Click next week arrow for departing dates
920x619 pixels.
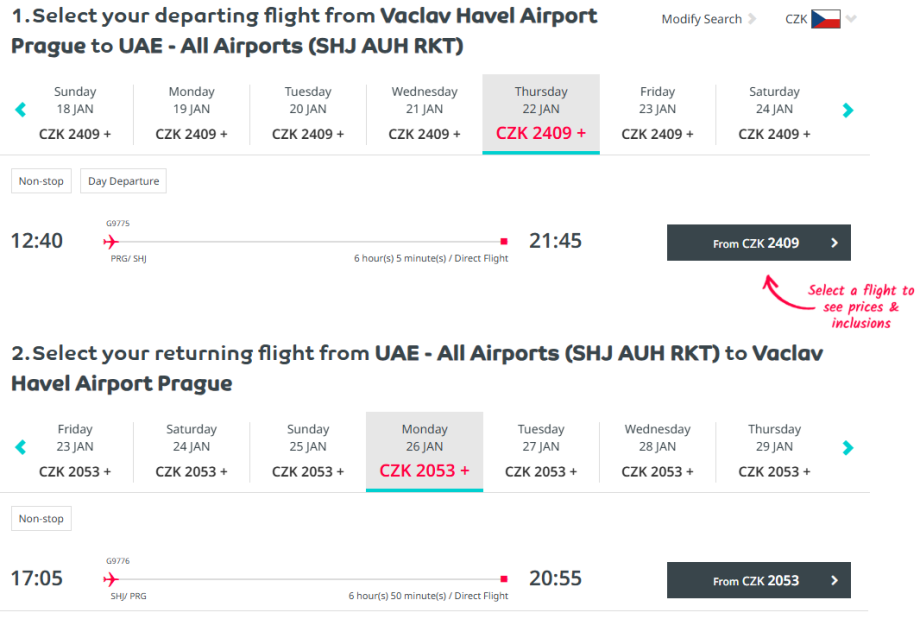point(848,110)
